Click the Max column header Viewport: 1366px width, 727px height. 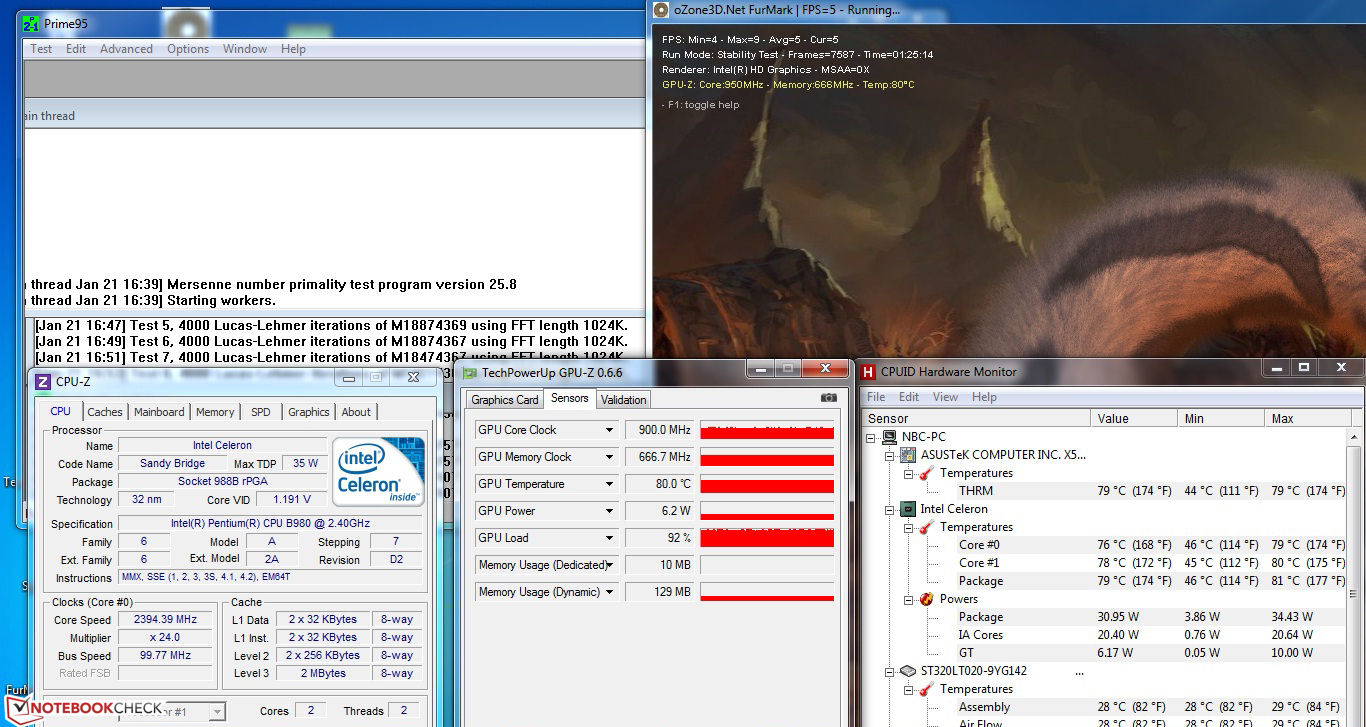[x=1307, y=418]
